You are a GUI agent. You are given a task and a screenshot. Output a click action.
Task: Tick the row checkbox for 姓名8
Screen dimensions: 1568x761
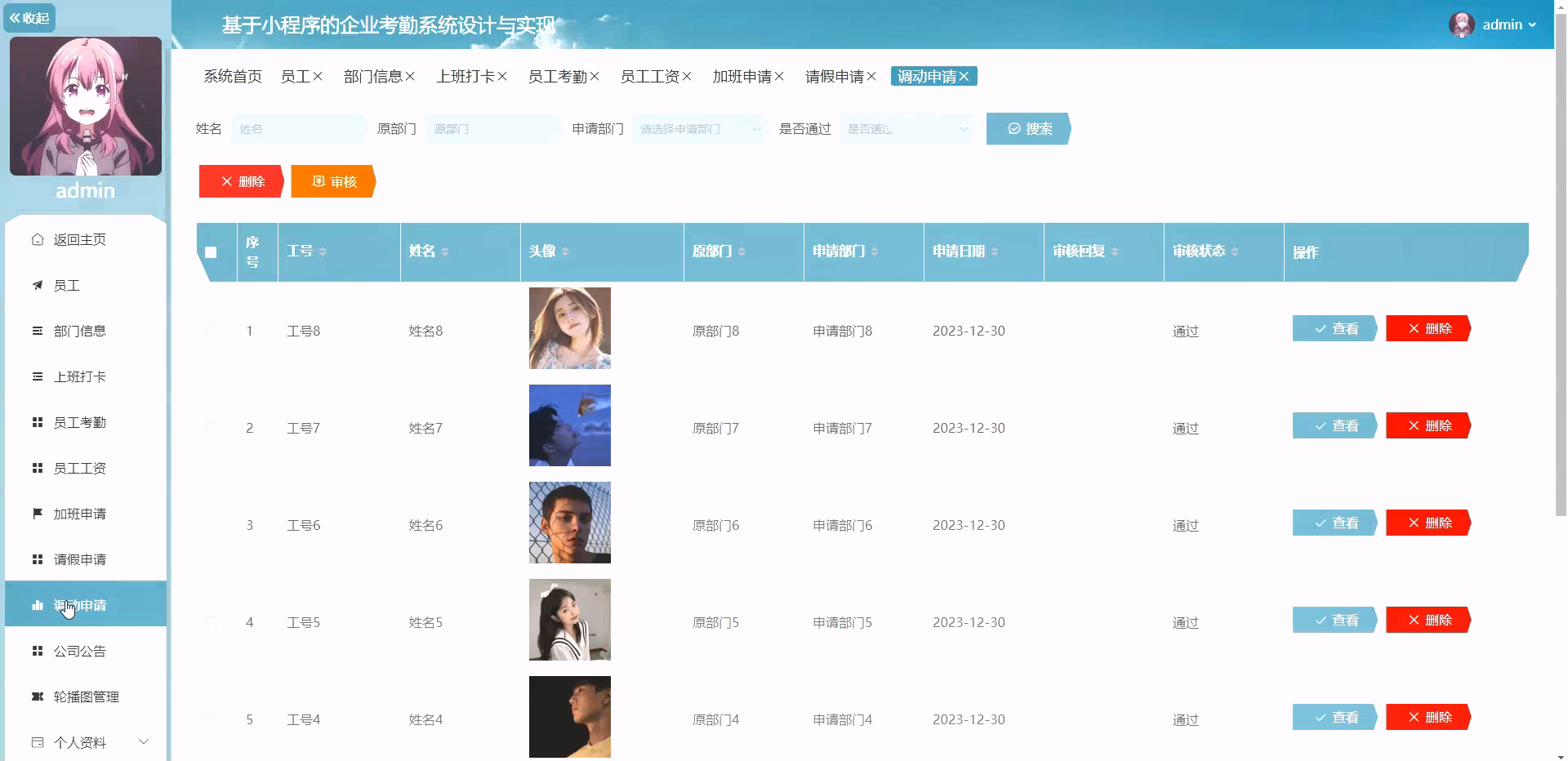click(212, 331)
